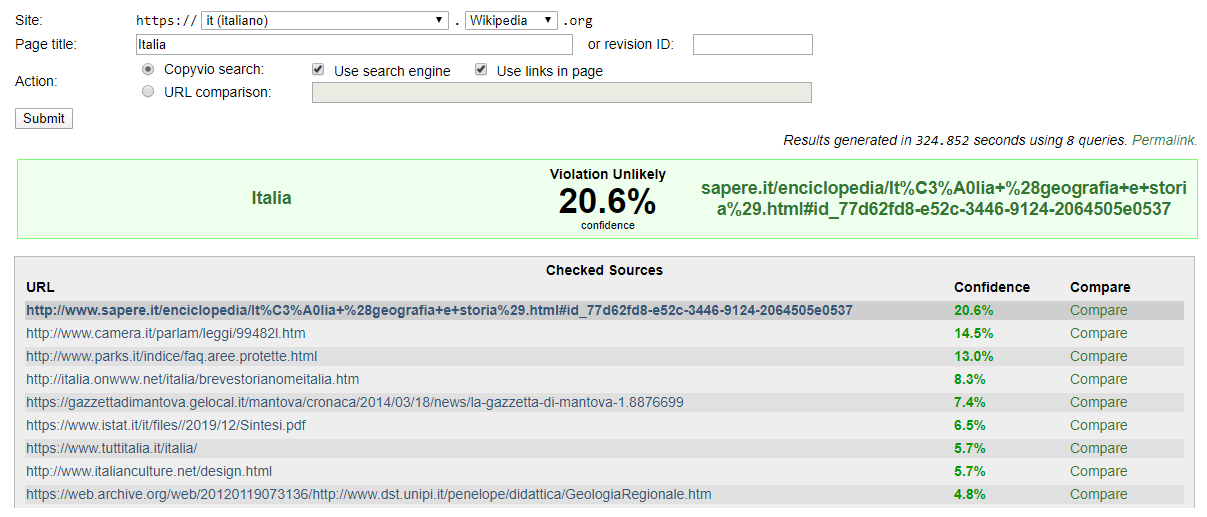This screenshot has width=1207, height=517.
Task: Open the italianculture.net design.html link
Action: point(149,471)
